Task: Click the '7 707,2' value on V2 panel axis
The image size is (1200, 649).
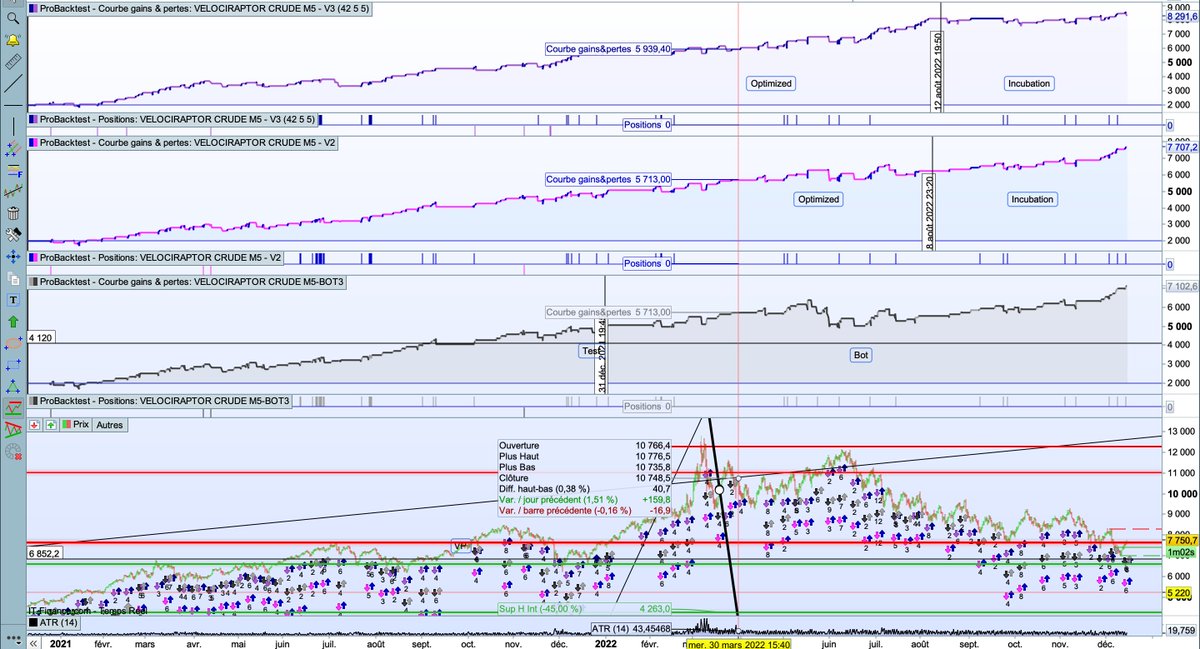Action: [1183, 147]
